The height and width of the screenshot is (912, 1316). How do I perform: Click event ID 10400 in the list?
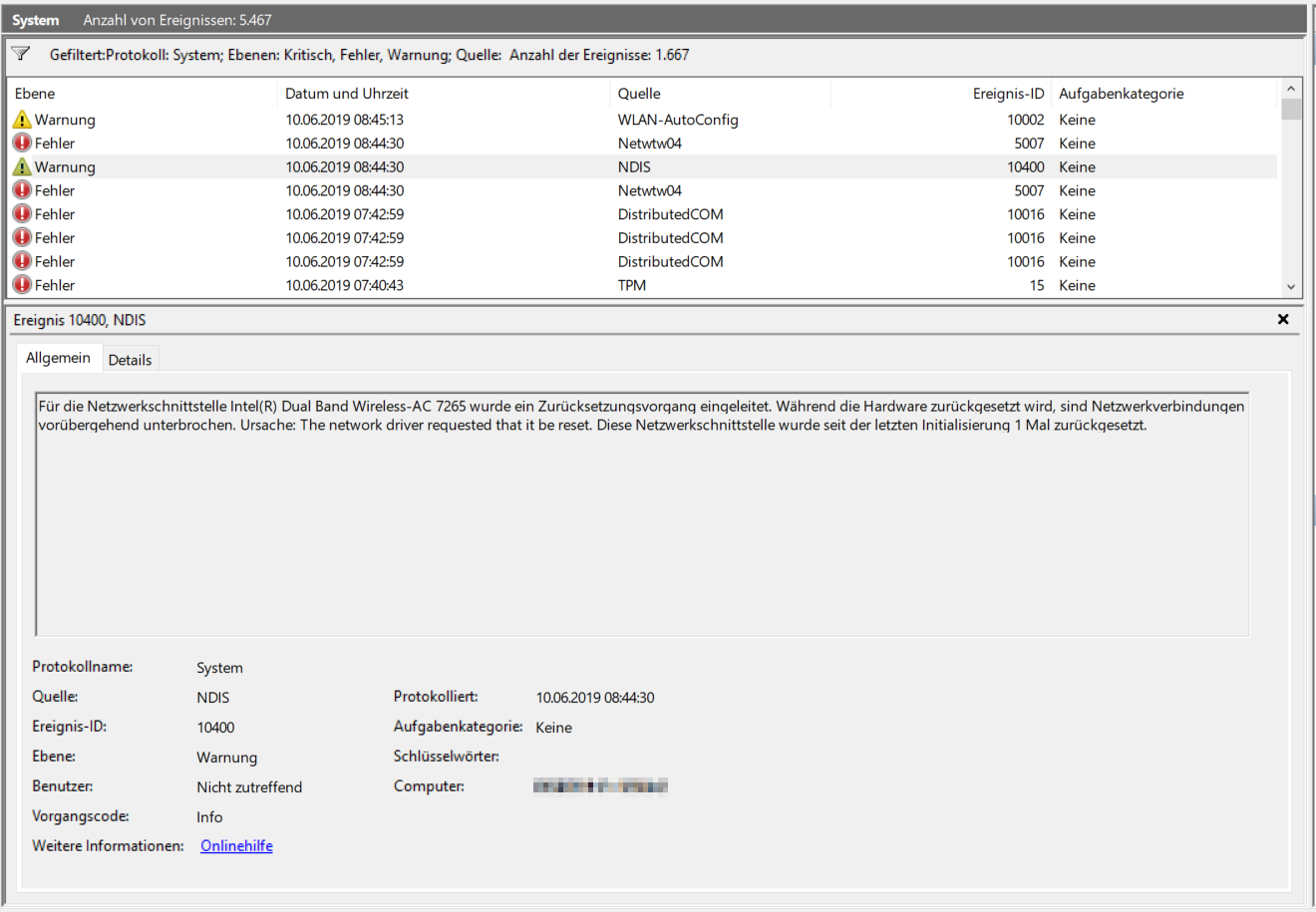1025,166
